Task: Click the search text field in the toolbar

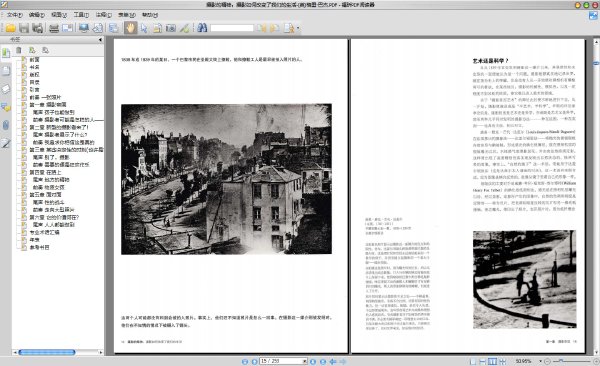Action: (232, 28)
